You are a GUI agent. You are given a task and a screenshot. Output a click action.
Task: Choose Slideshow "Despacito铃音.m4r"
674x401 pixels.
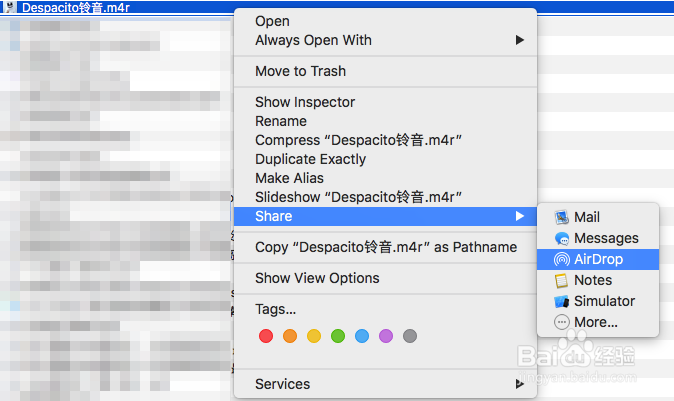pyautogui.click(x=385, y=197)
